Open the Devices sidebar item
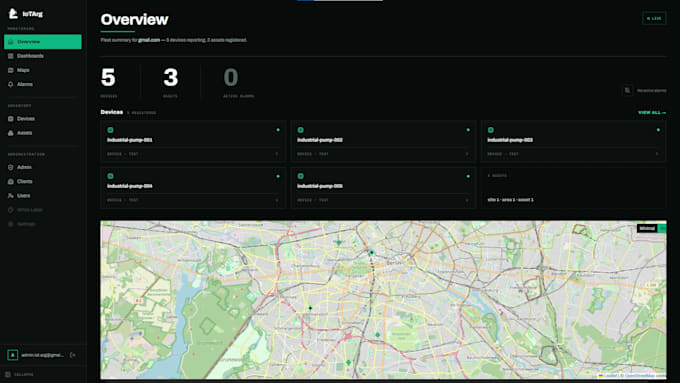680x383 pixels. 42,118
